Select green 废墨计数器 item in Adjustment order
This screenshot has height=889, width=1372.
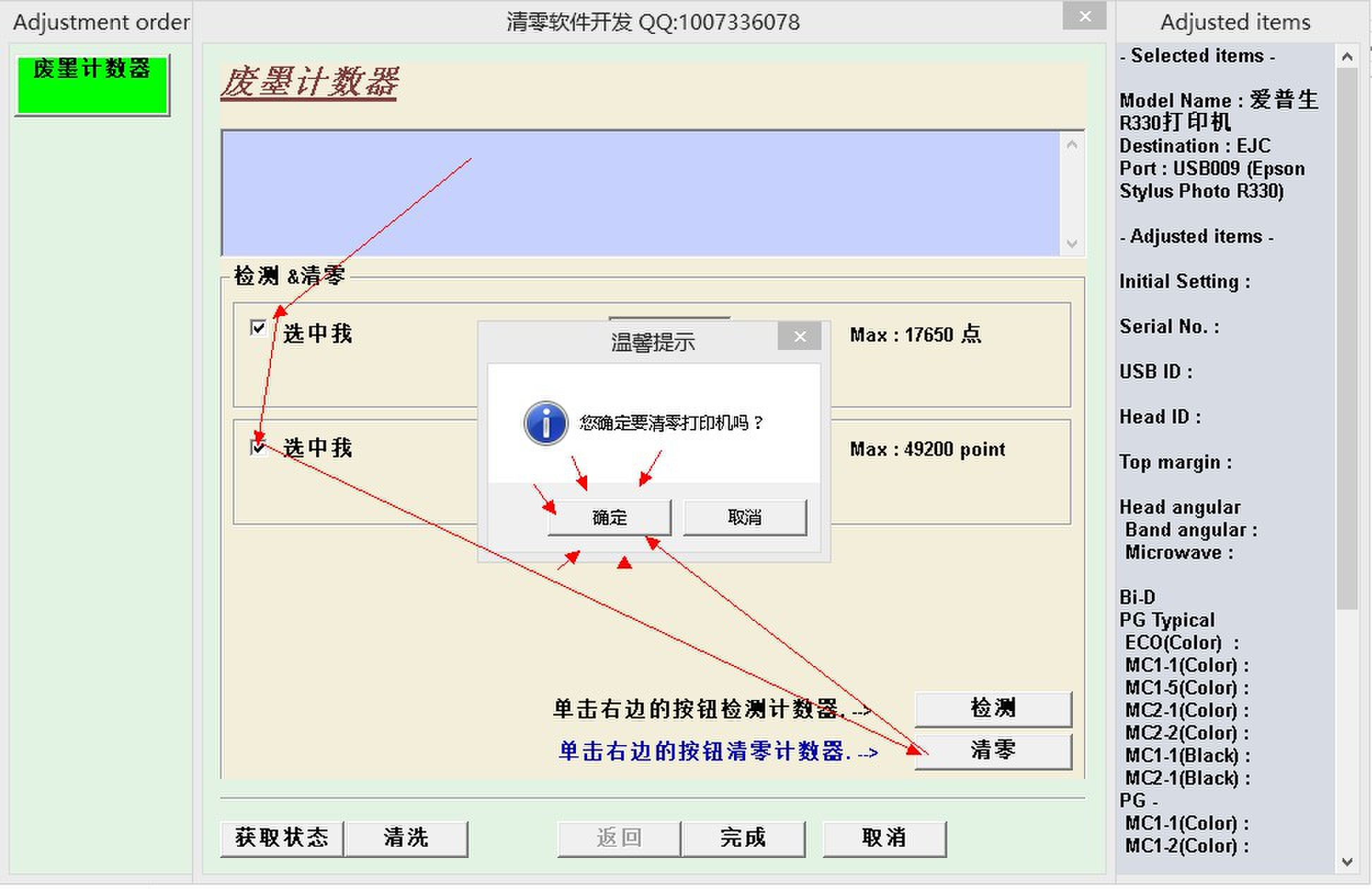pyautogui.click(x=92, y=85)
